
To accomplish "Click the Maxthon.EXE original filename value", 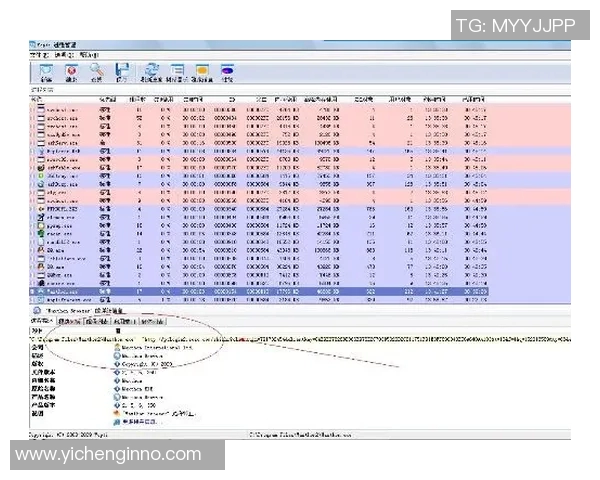I will tap(137, 389).
